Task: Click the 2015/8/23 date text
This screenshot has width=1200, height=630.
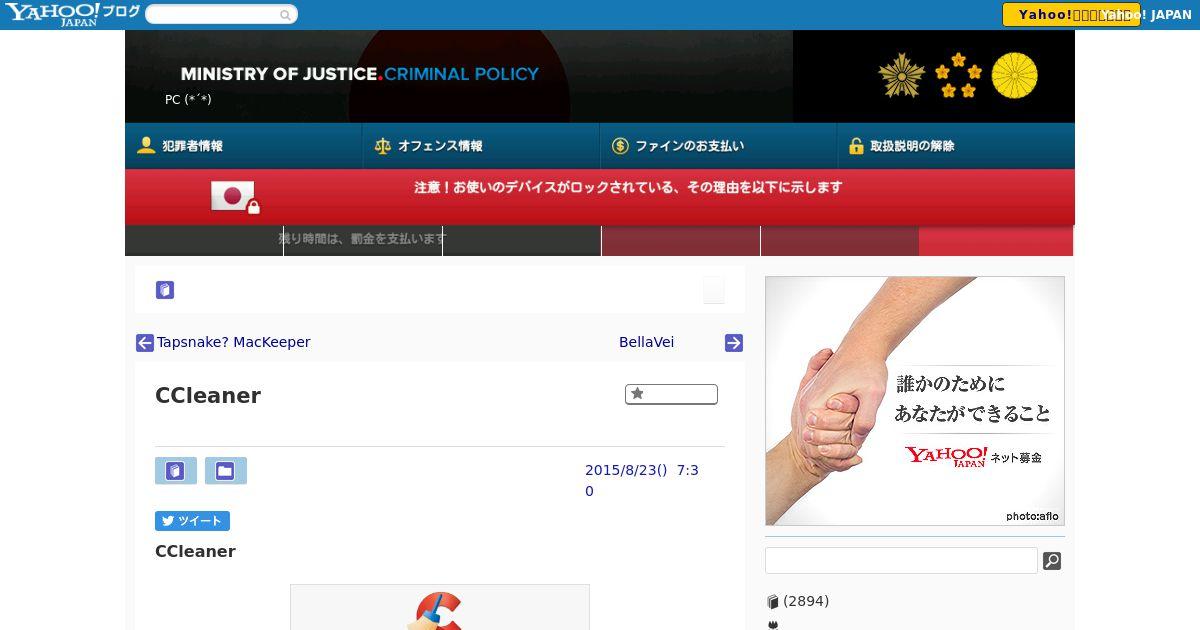Action: (642, 480)
